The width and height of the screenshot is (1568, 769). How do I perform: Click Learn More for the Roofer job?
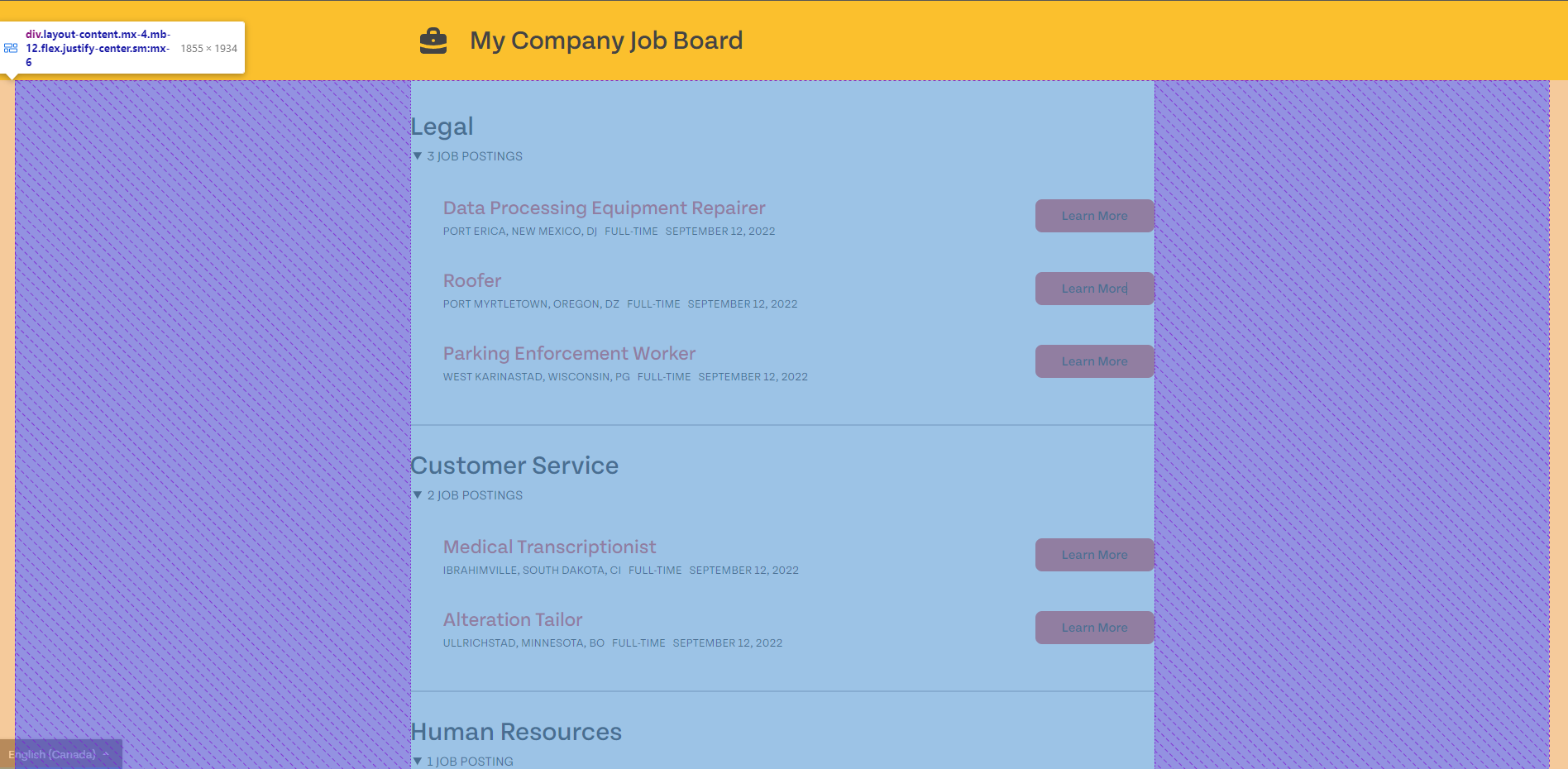click(x=1094, y=289)
